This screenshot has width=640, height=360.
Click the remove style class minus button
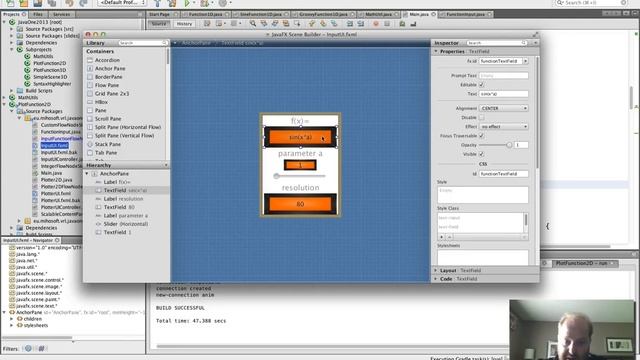[x=449, y=237]
